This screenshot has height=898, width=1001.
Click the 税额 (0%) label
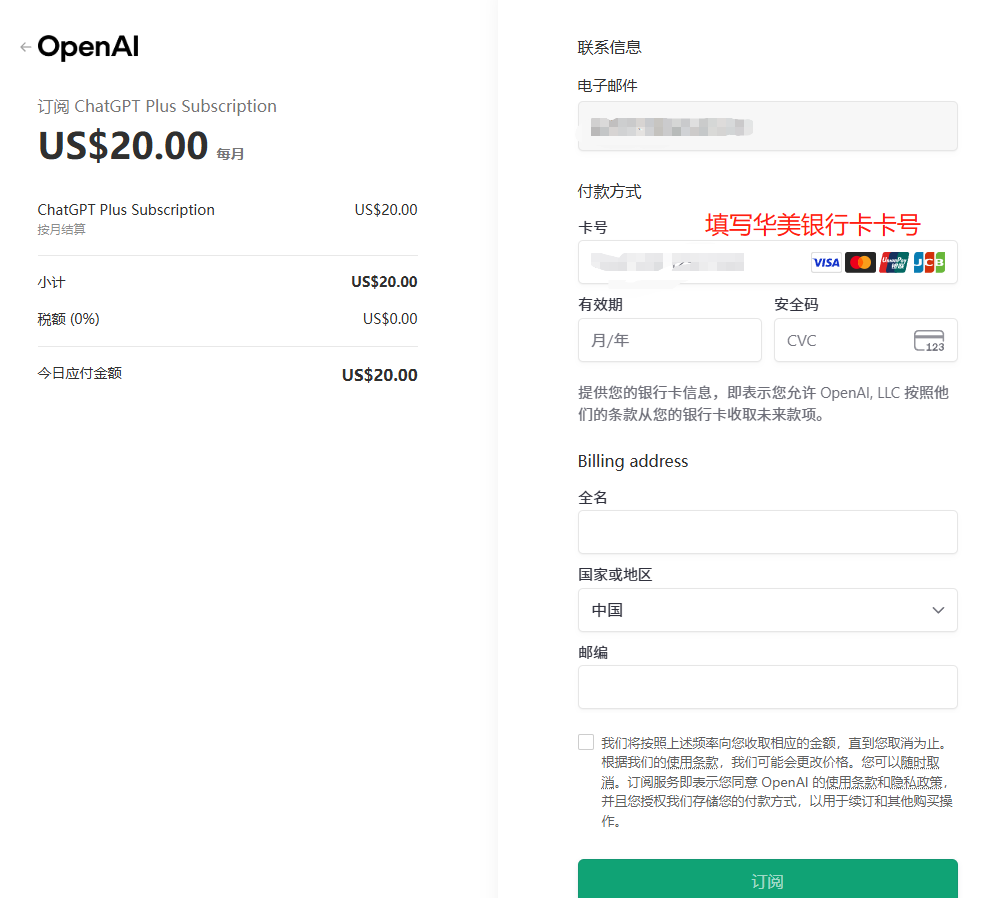tap(68, 319)
